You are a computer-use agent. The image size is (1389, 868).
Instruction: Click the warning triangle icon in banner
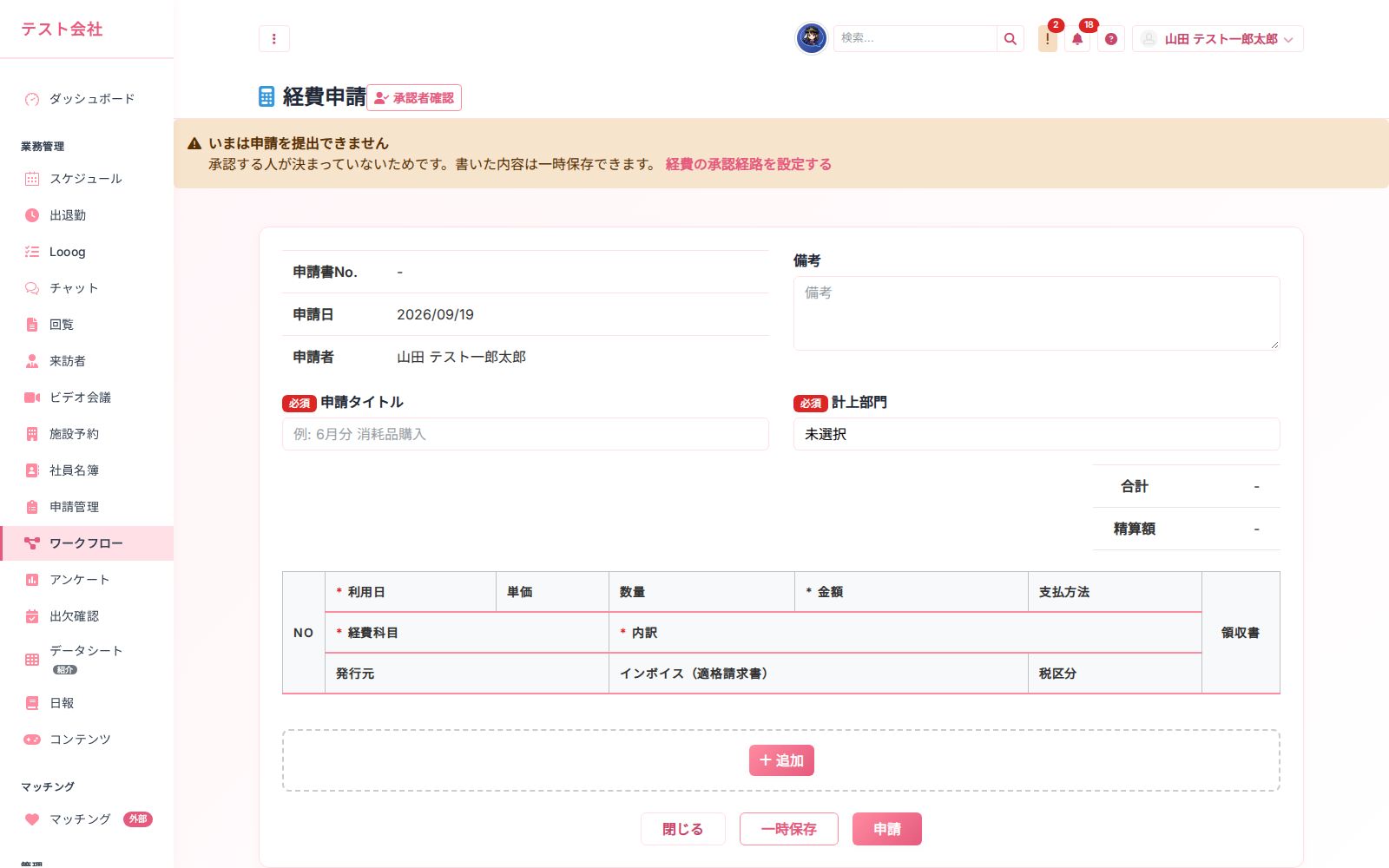[194, 143]
